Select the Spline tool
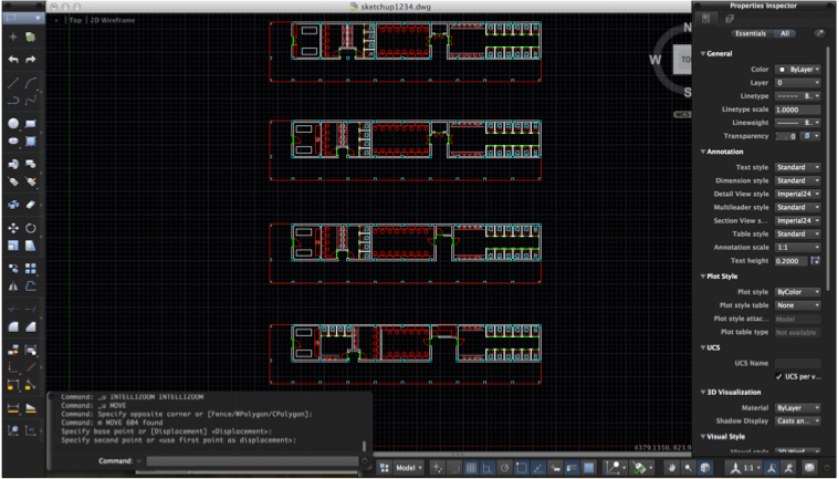The image size is (839, 479). [30, 100]
